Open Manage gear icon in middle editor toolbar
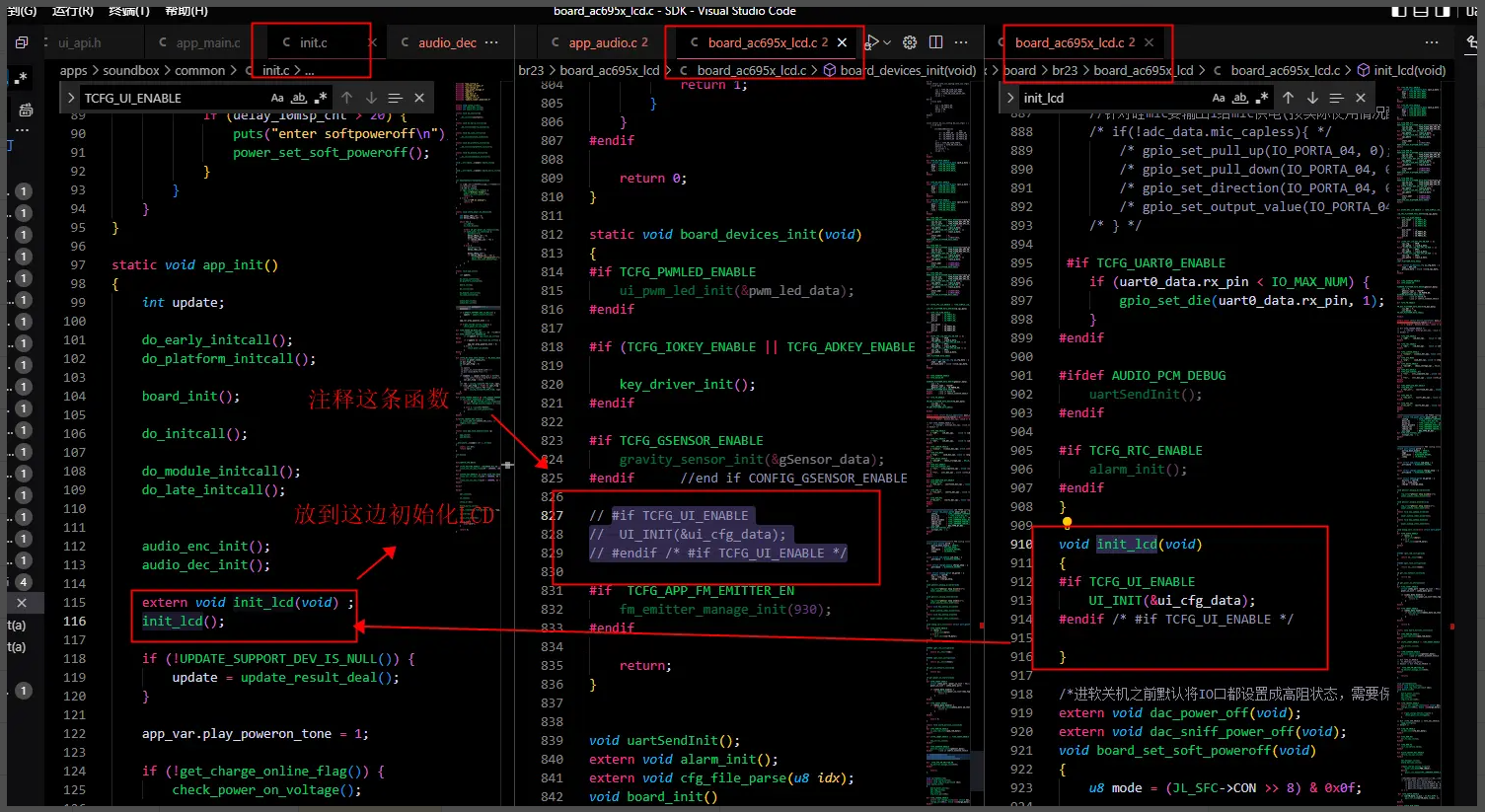 tap(910, 42)
